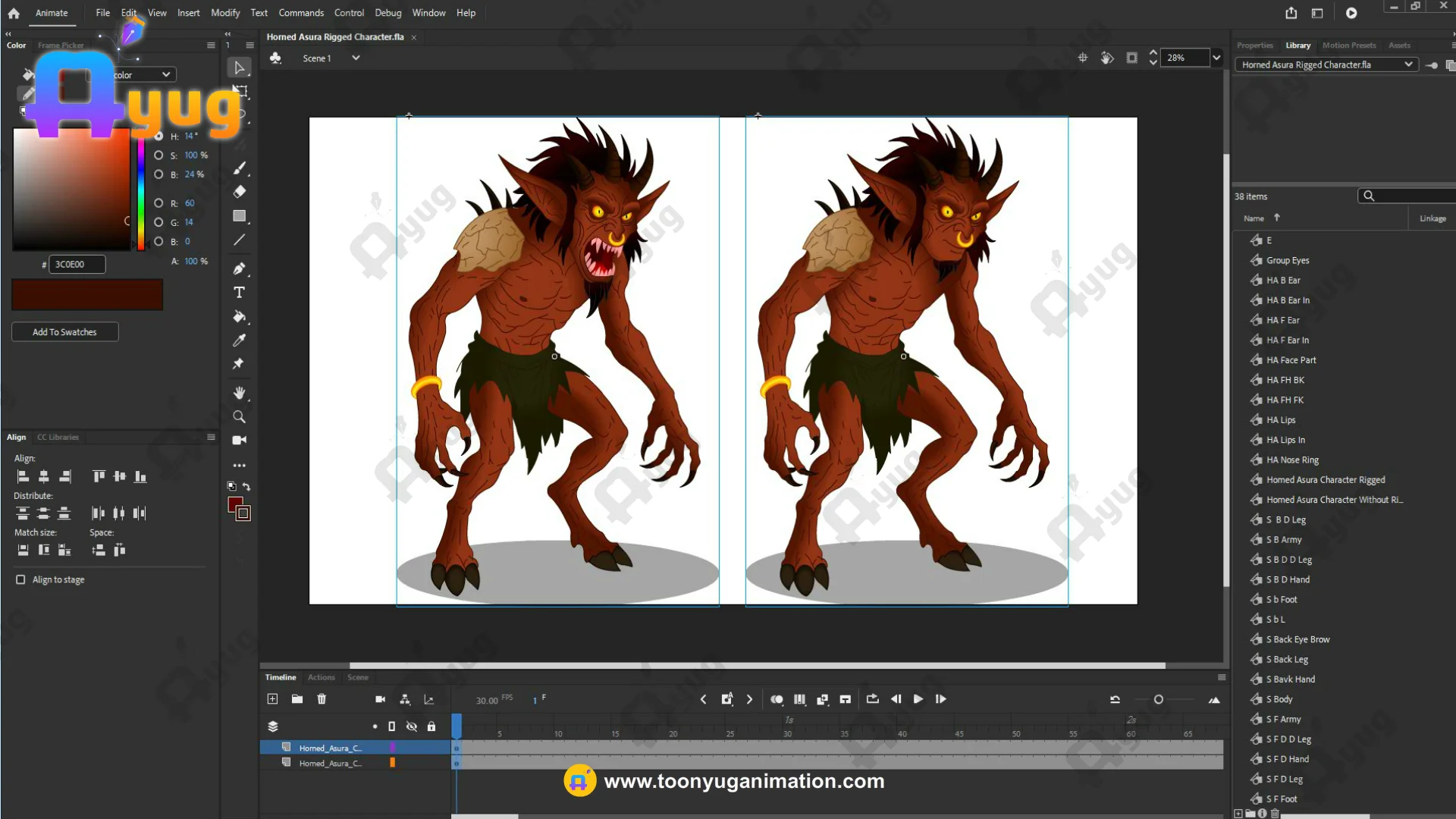The width and height of the screenshot is (1456, 819).
Task: Toggle lock all layers icon
Action: (431, 726)
